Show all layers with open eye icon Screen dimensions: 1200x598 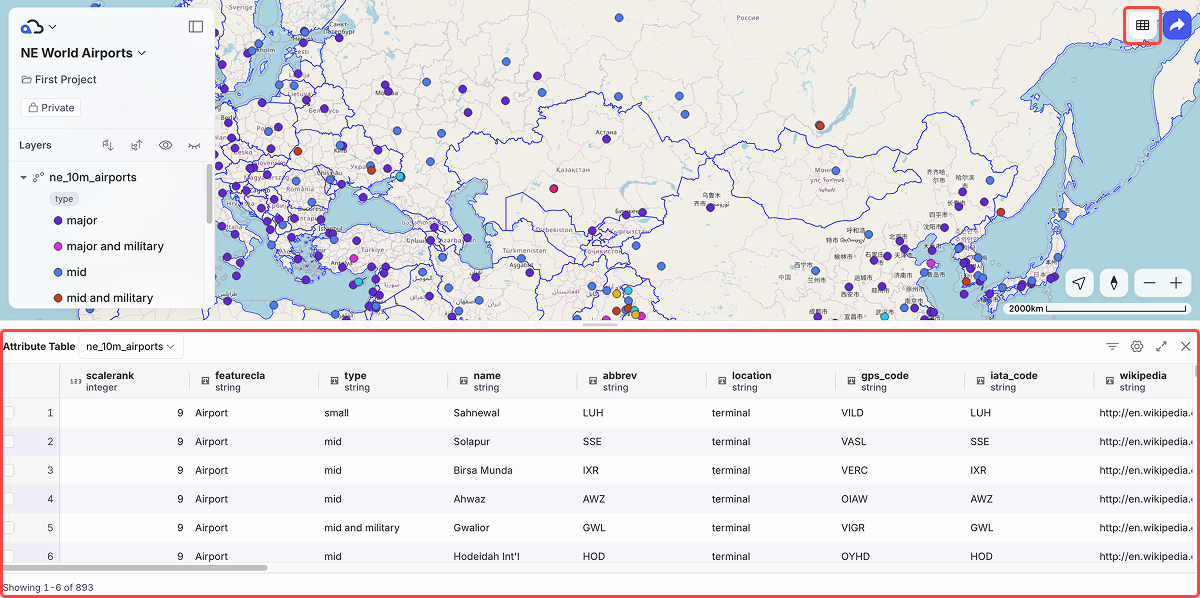166,145
